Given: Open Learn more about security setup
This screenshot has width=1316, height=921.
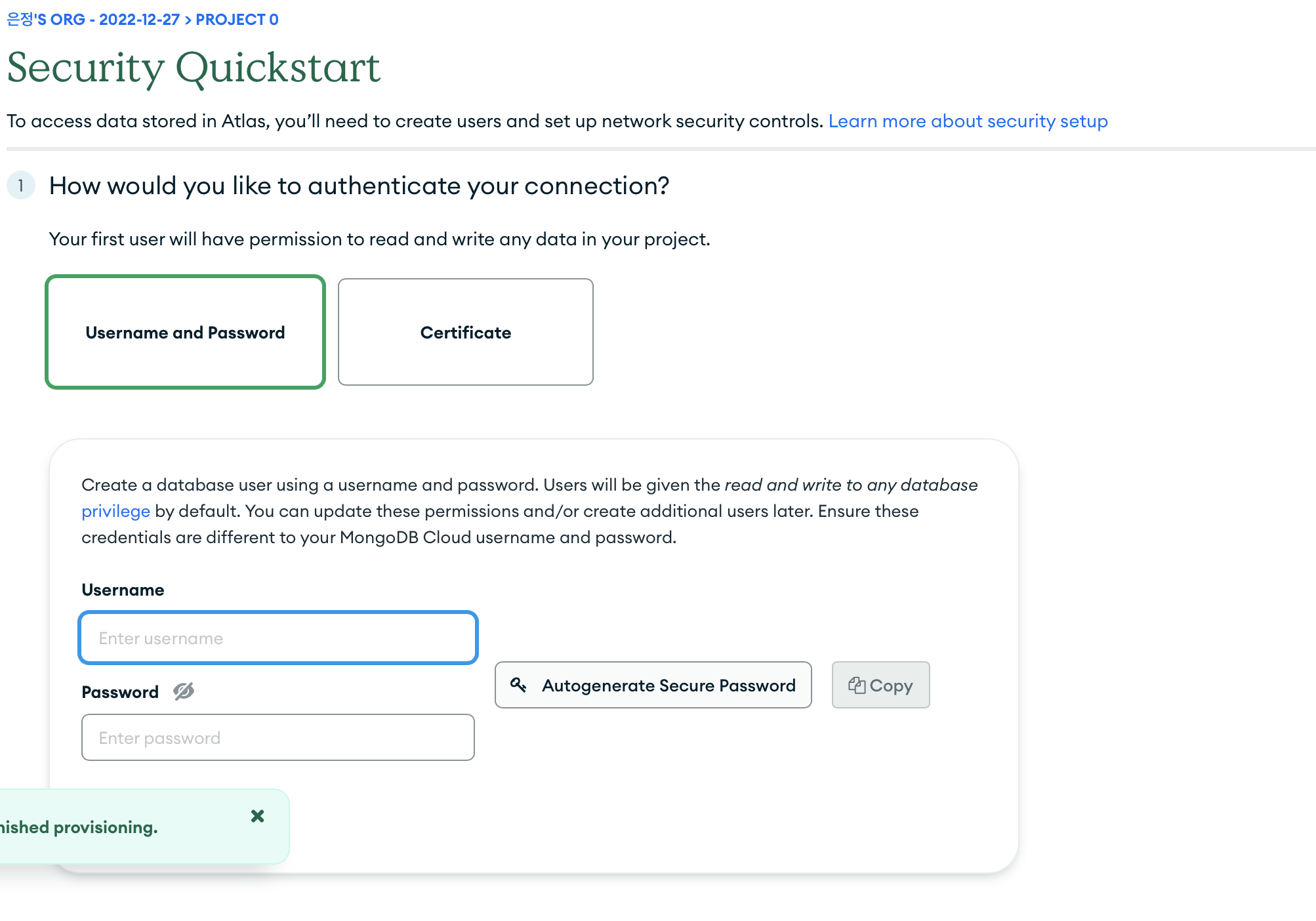Looking at the screenshot, I should (x=968, y=121).
